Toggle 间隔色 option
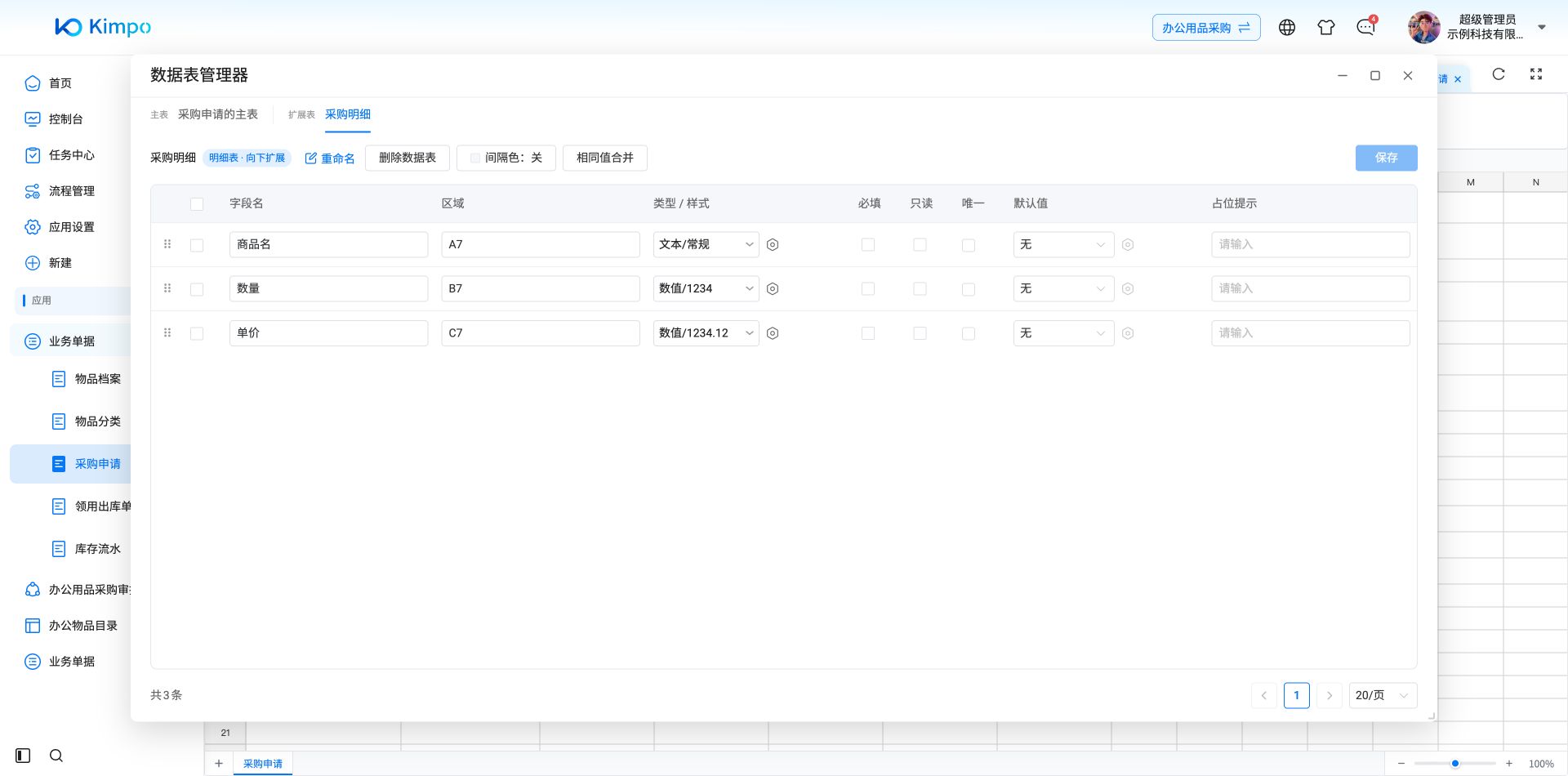The width and height of the screenshot is (1568, 776). click(506, 158)
